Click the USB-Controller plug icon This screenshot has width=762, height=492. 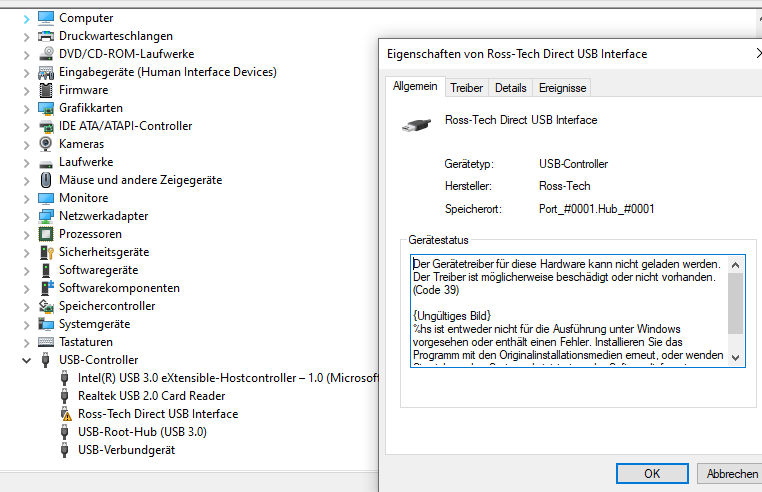click(46, 360)
